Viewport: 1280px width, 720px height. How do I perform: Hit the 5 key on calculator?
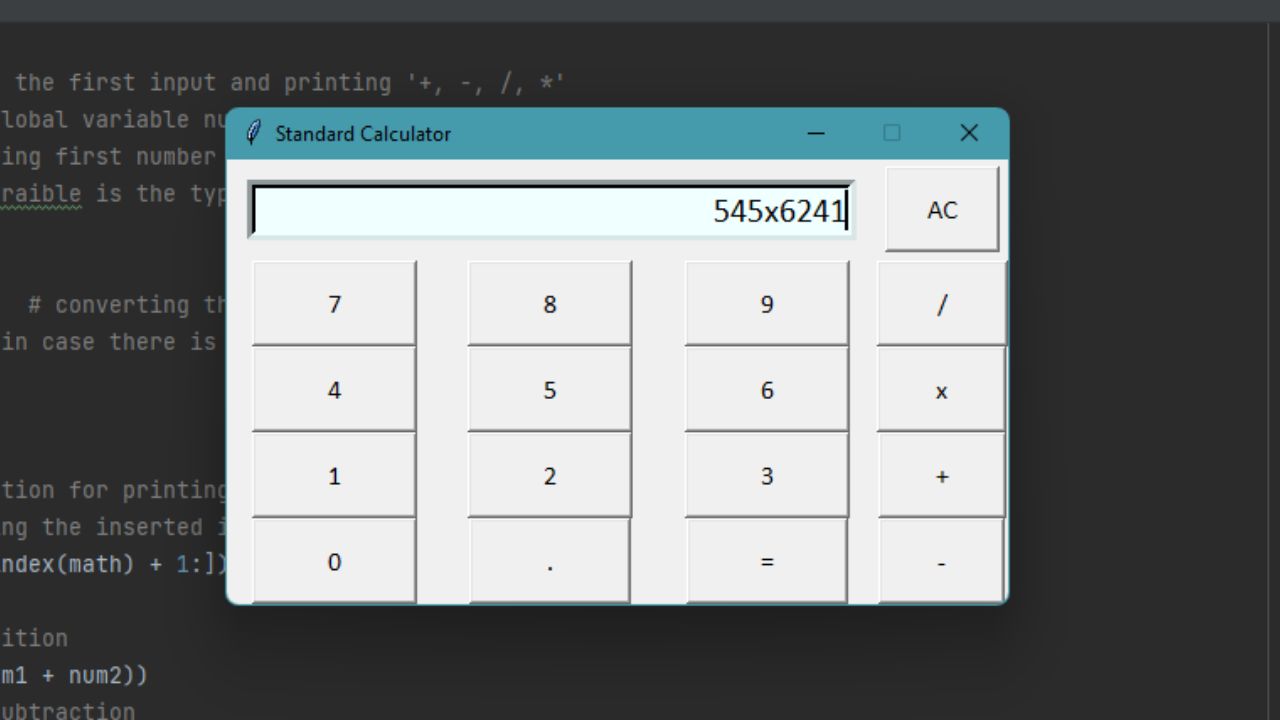pyautogui.click(x=550, y=390)
